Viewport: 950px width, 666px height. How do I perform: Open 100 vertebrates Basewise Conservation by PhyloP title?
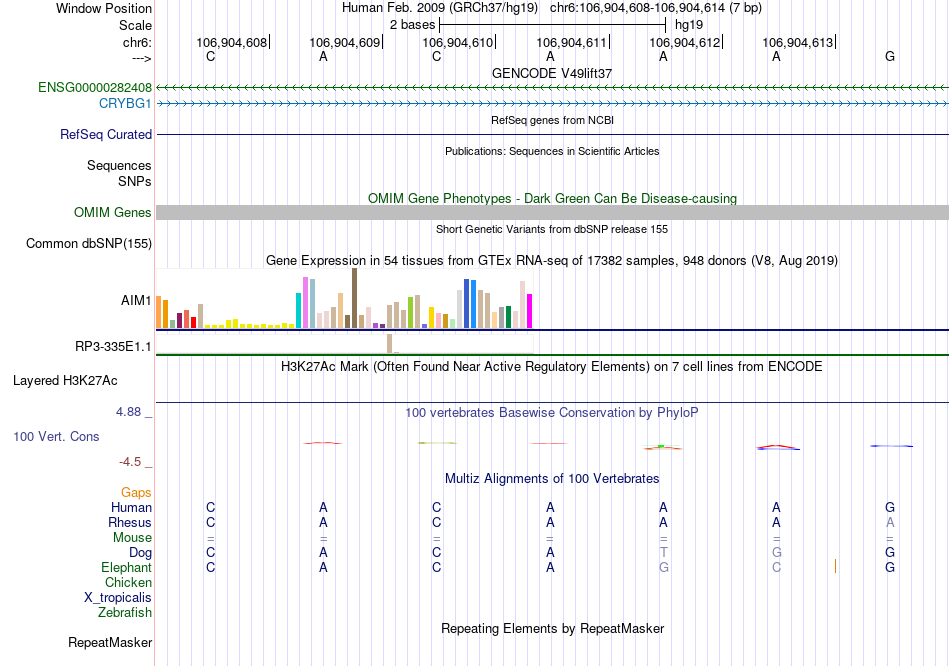tap(552, 413)
